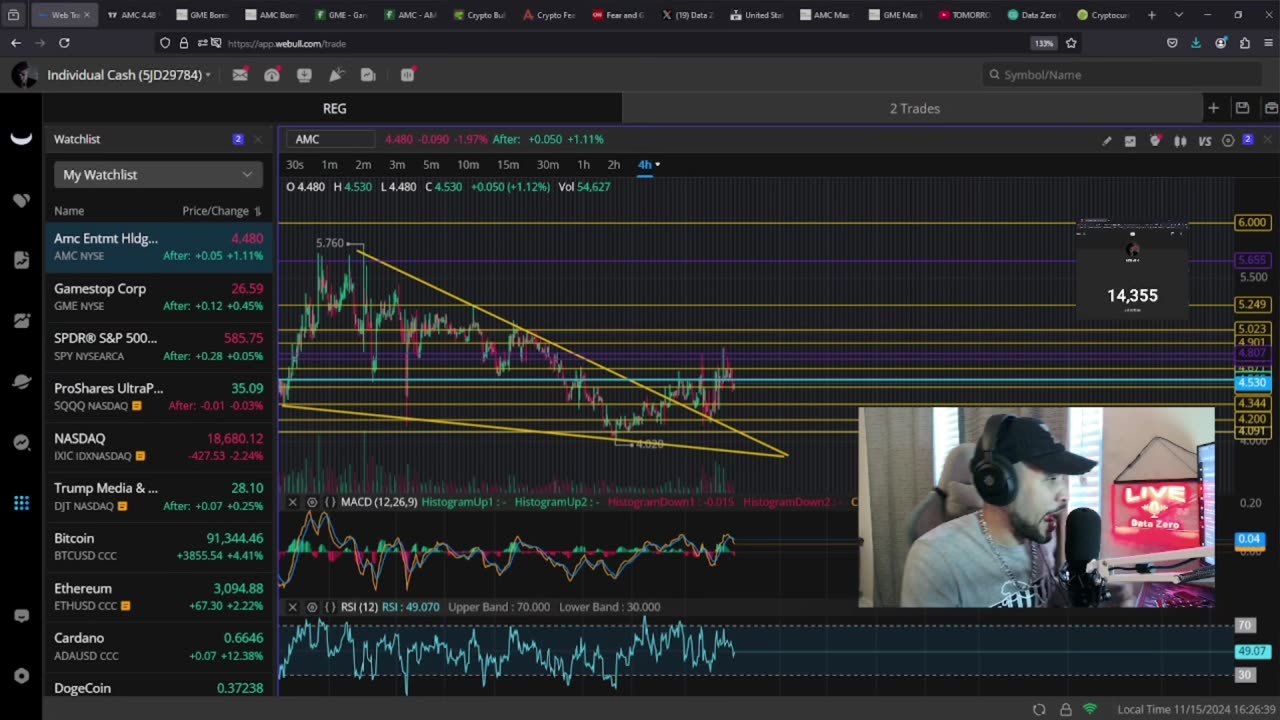Select Trump Media DJT row
This screenshot has height=720, width=1280.
(158, 497)
